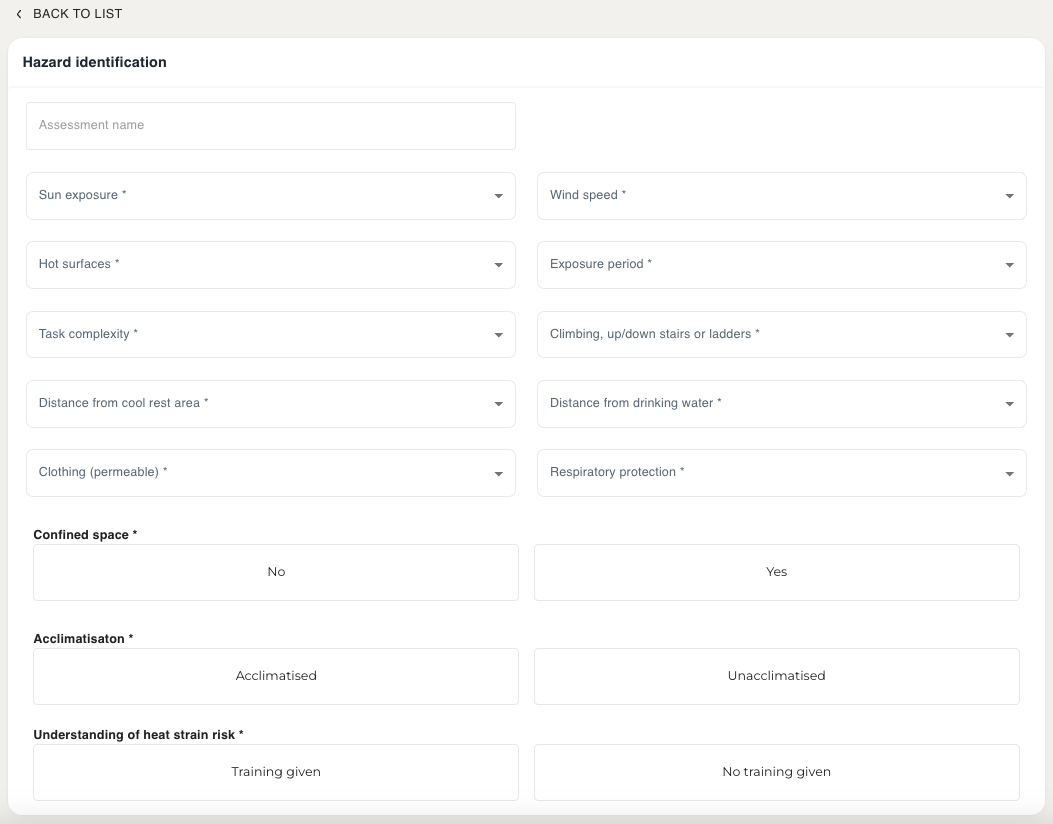The width and height of the screenshot is (1053, 824).
Task: Click Distance from drinking water arrow
Action: pos(1009,404)
